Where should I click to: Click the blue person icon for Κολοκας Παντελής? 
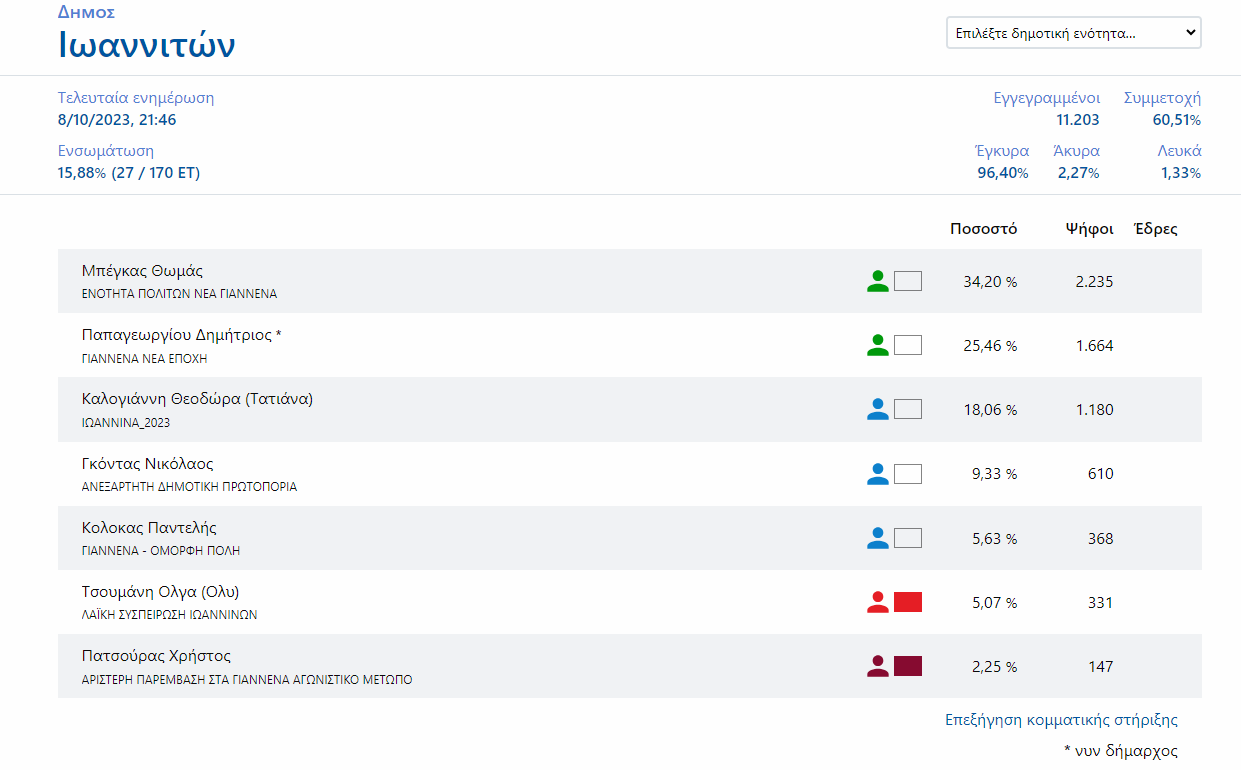(x=877, y=538)
